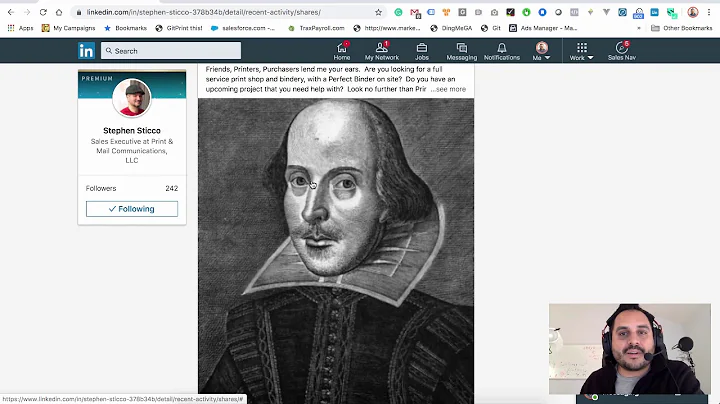View Notifications

(x=501, y=51)
